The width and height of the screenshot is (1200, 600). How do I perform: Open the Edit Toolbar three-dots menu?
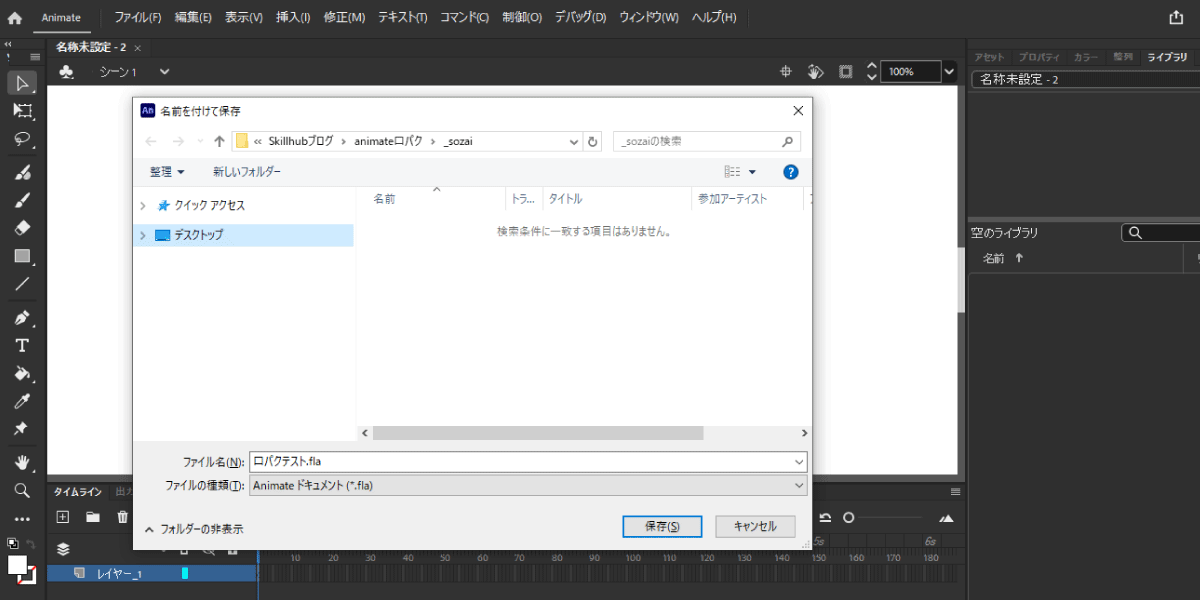tap(22, 519)
